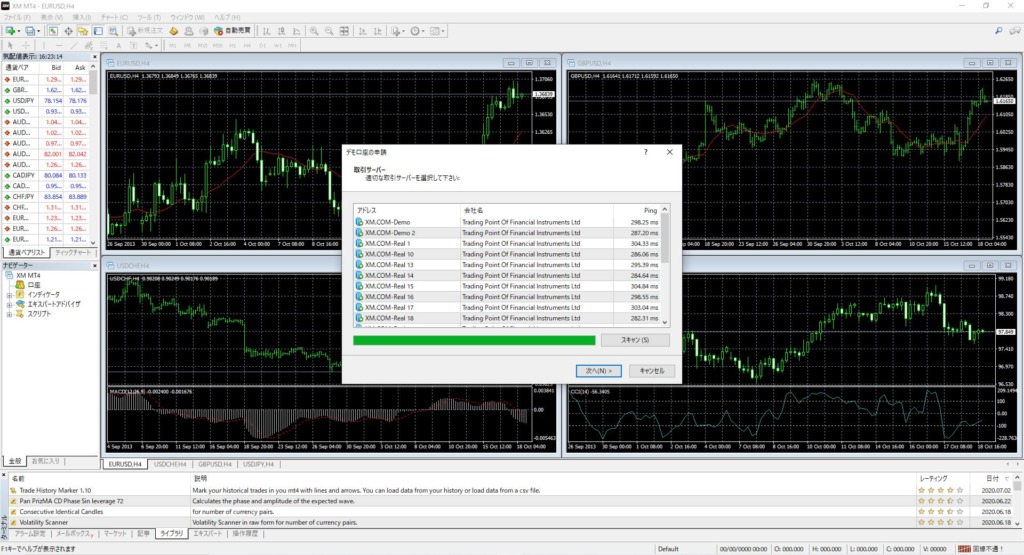Toggle the chart shift icon

tap(377, 31)
